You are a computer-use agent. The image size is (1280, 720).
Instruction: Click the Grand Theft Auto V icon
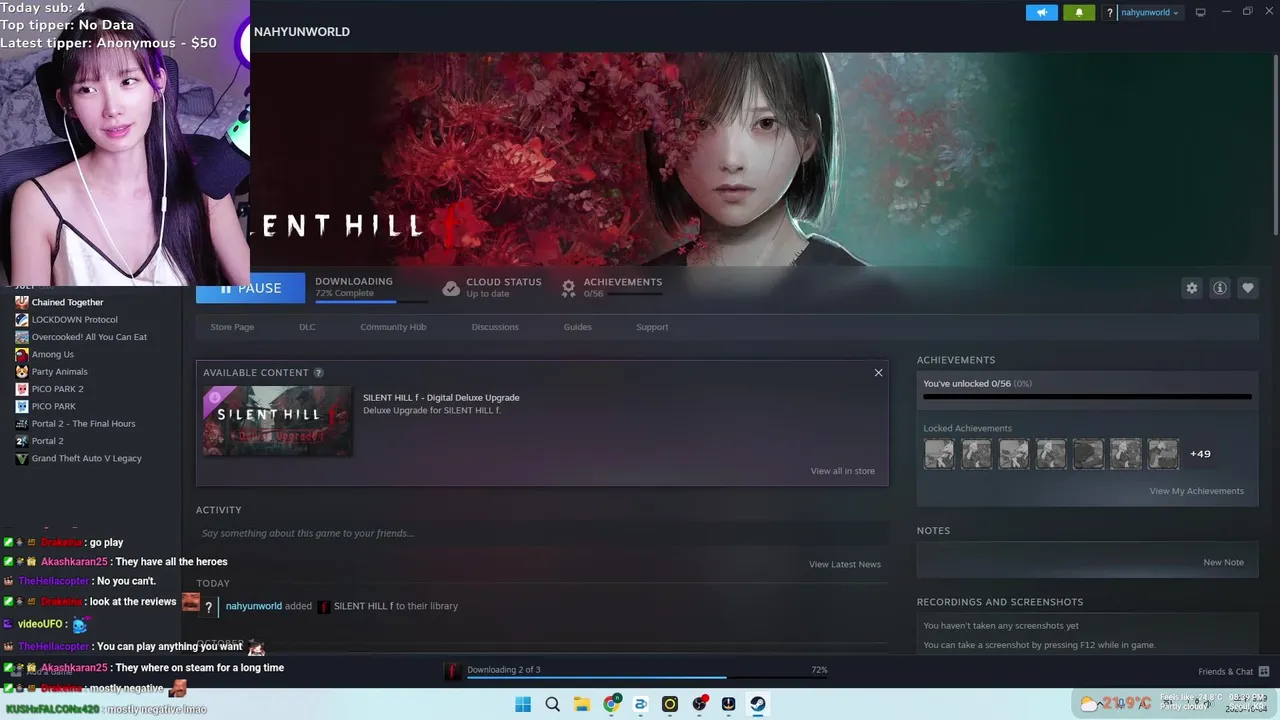[x=22, y=458]
